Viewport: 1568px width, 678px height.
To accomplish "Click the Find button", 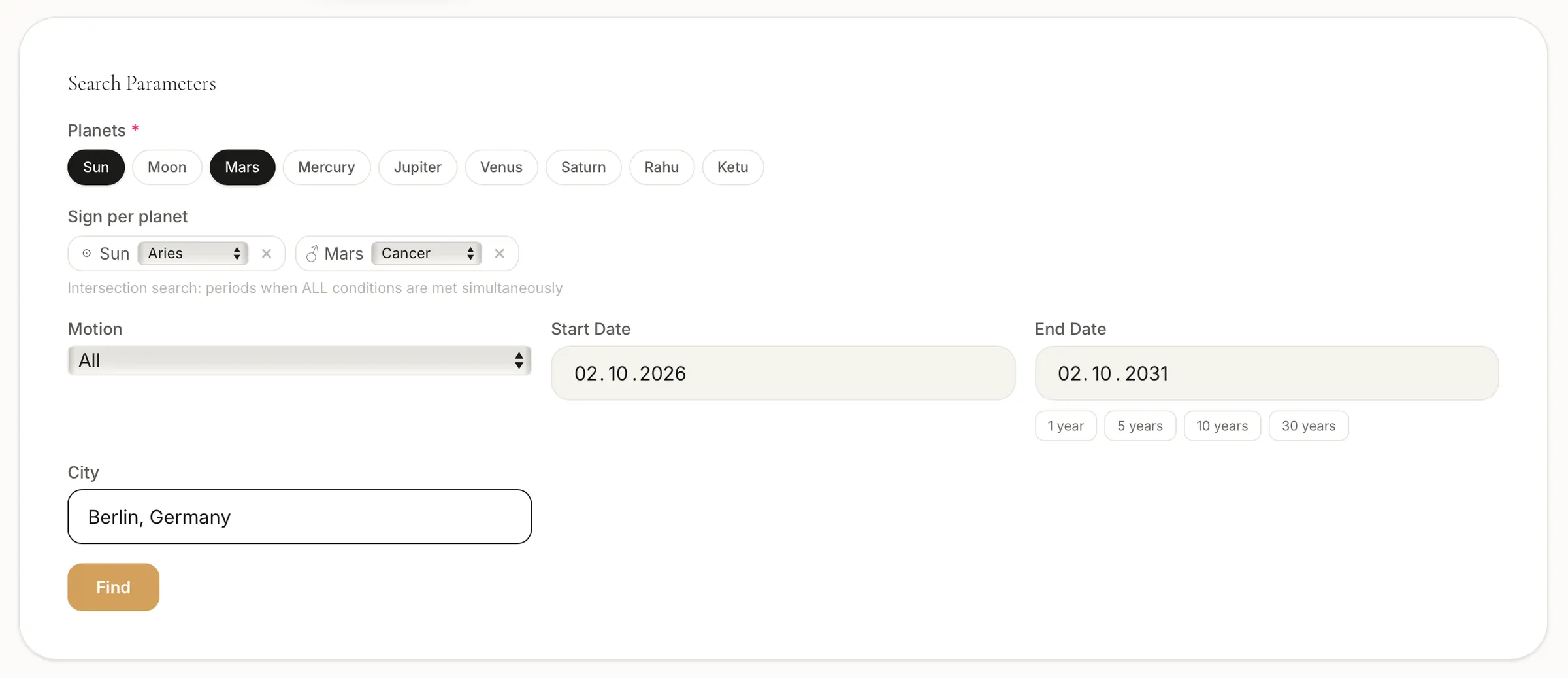I will 114,587.
